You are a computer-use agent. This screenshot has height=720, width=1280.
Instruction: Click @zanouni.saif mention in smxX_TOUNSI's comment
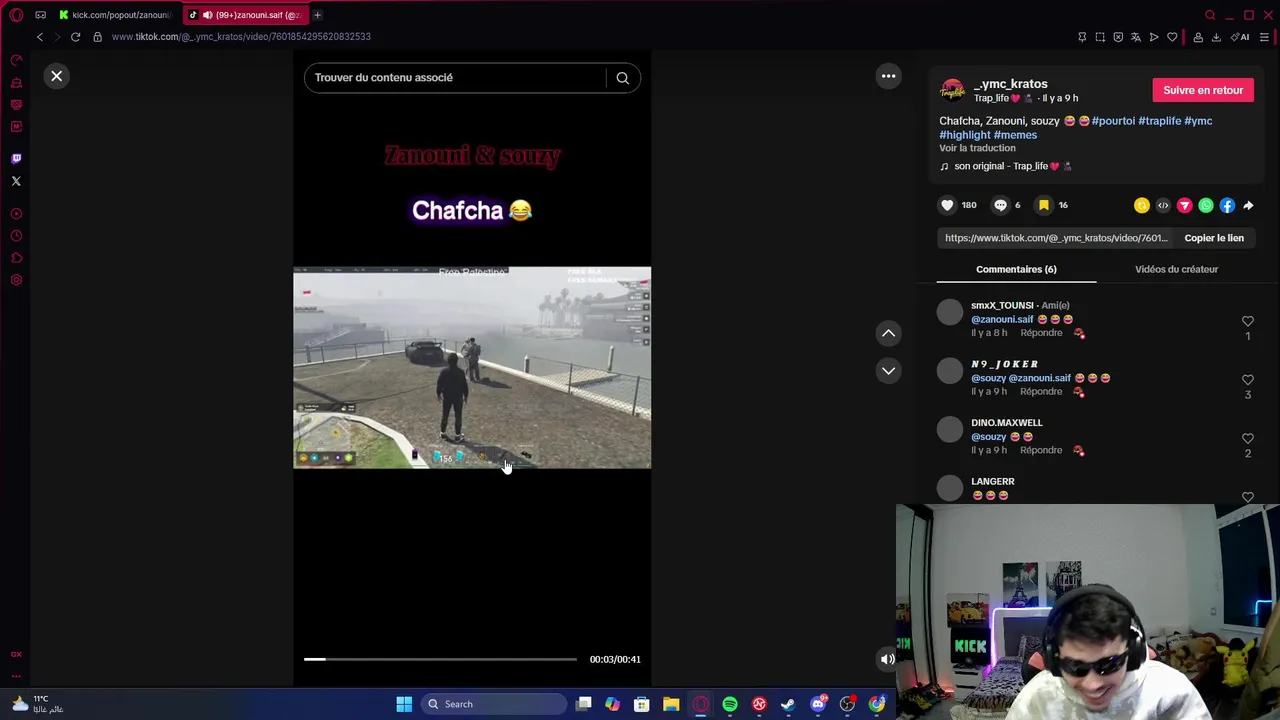click(x=1002, y=319)
